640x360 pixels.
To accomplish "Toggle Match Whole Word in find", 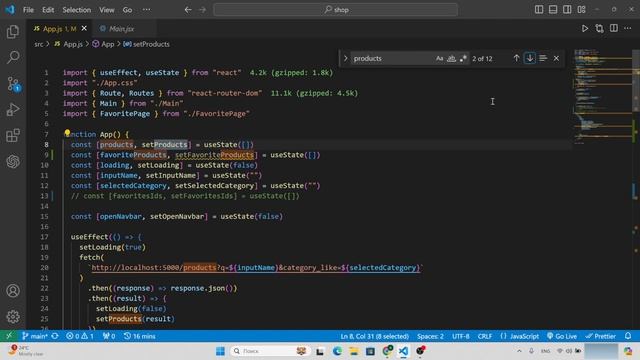I will click(x=451, y=58).
